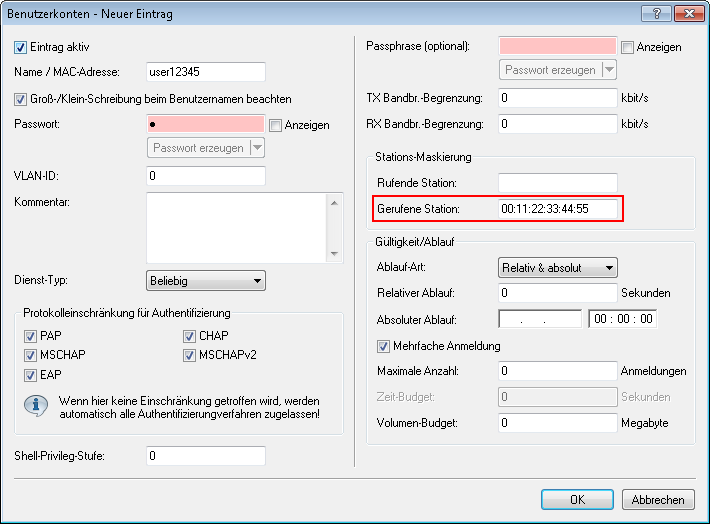This screenshot has width=710, height=524.
Task: Enable Anzeigen checkbox next to Passwort
Action: click(x=275, y=125)
